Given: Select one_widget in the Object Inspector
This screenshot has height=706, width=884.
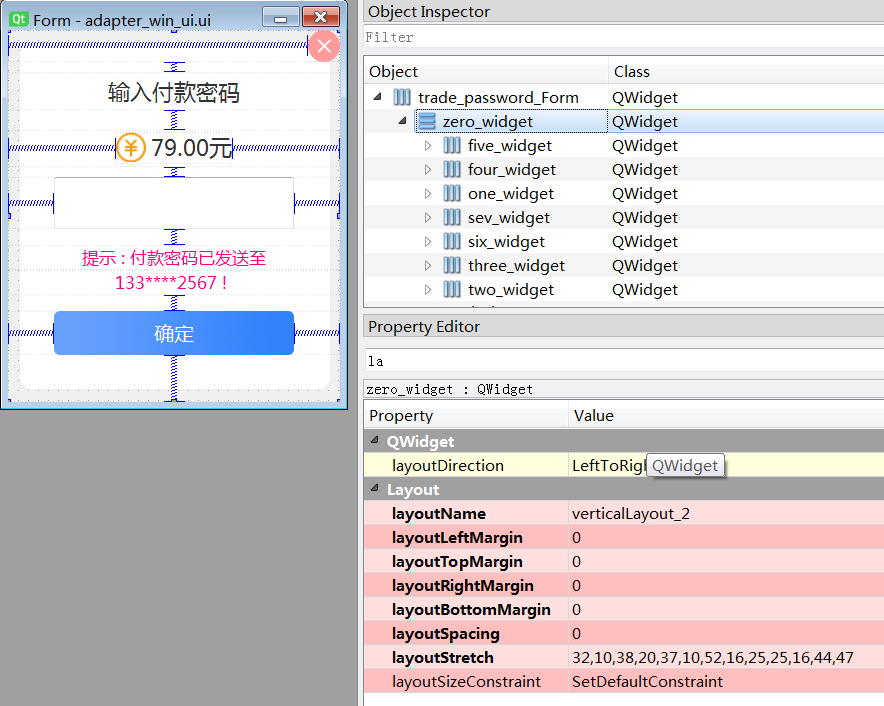Looking at the screenshot, I should click(x=510, y=193).
